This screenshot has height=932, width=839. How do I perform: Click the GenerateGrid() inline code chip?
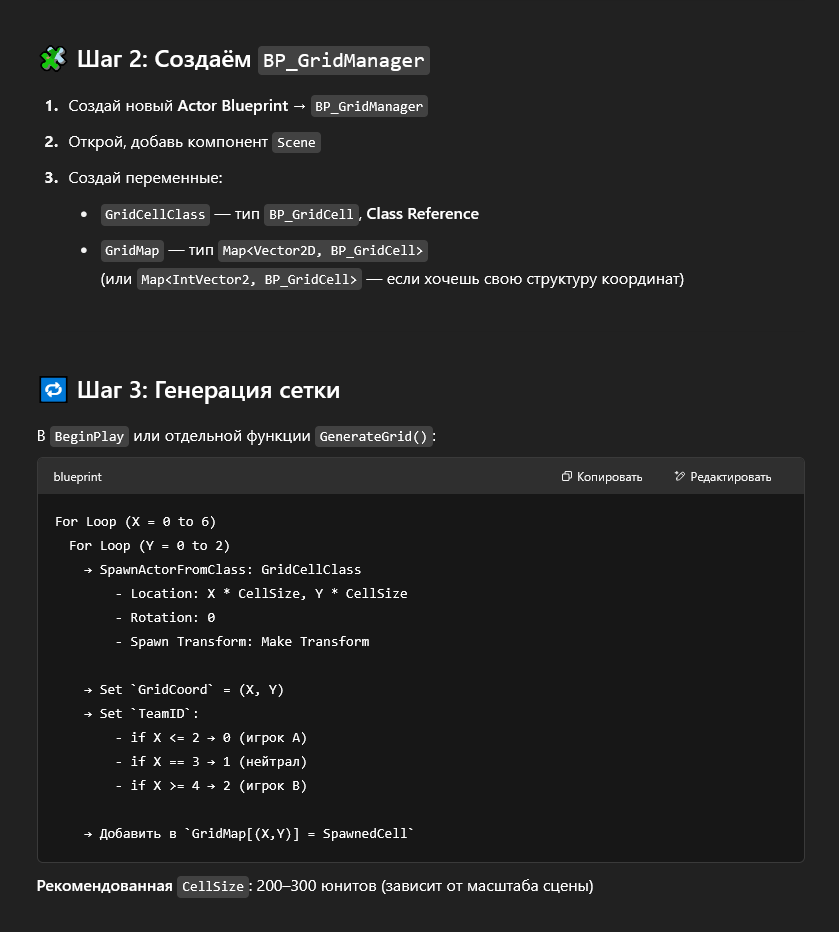pyautogui.click(x=374, y=436)
